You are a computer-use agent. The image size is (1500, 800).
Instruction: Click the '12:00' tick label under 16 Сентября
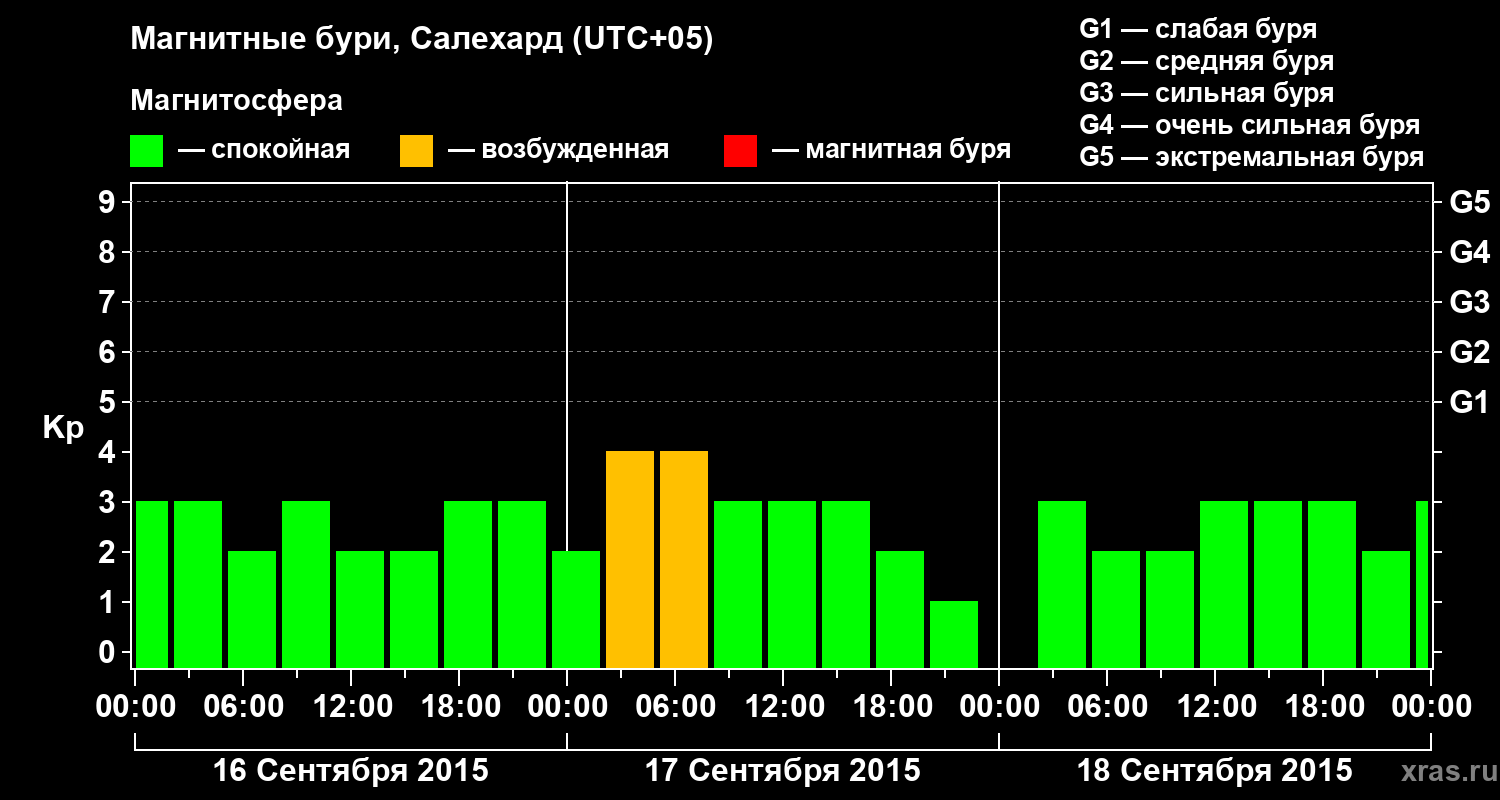click(x=351, y=707)
